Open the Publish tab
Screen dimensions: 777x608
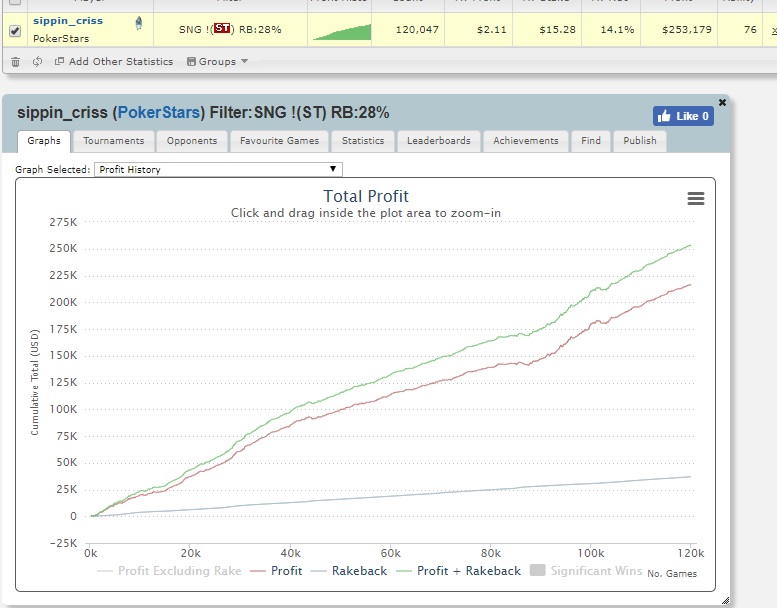coord(640,141)
